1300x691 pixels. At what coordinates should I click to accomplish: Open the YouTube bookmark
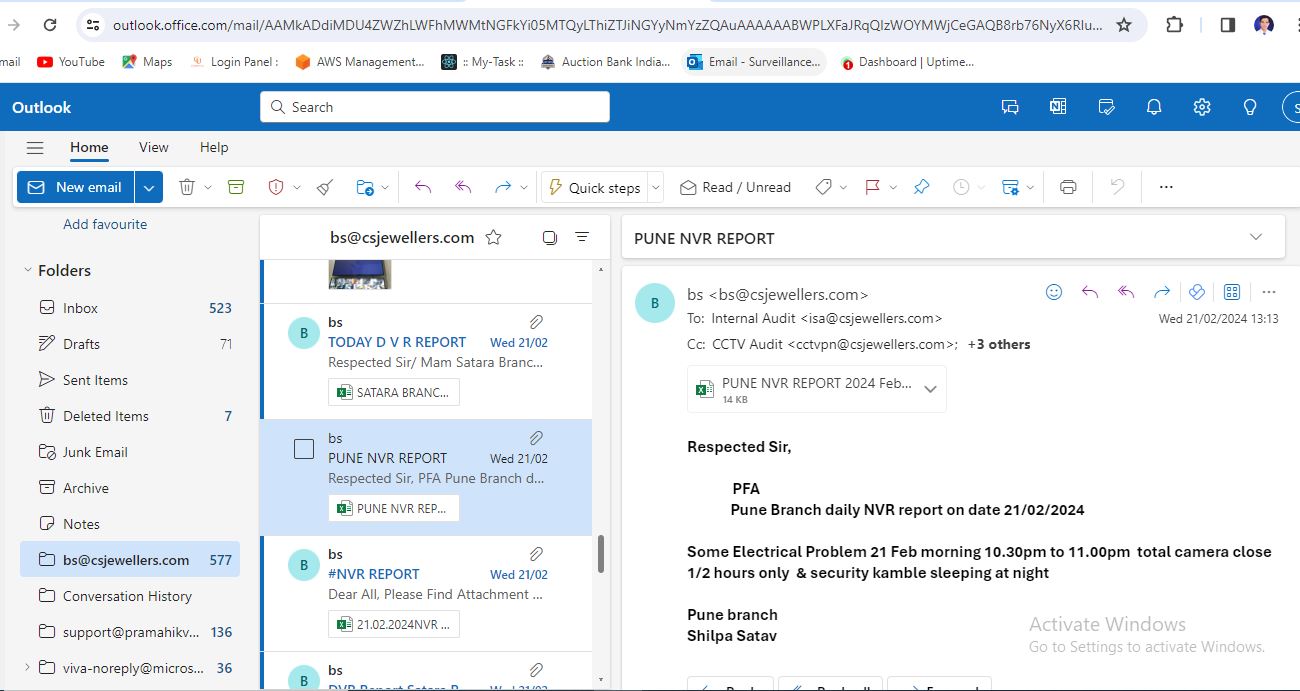coord(71,62)
